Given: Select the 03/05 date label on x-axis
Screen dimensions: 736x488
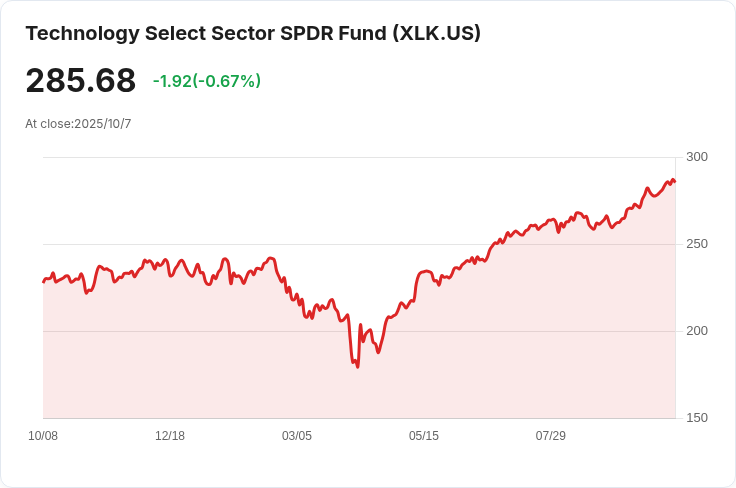Looking at the screenshot, I should [297, 436].
